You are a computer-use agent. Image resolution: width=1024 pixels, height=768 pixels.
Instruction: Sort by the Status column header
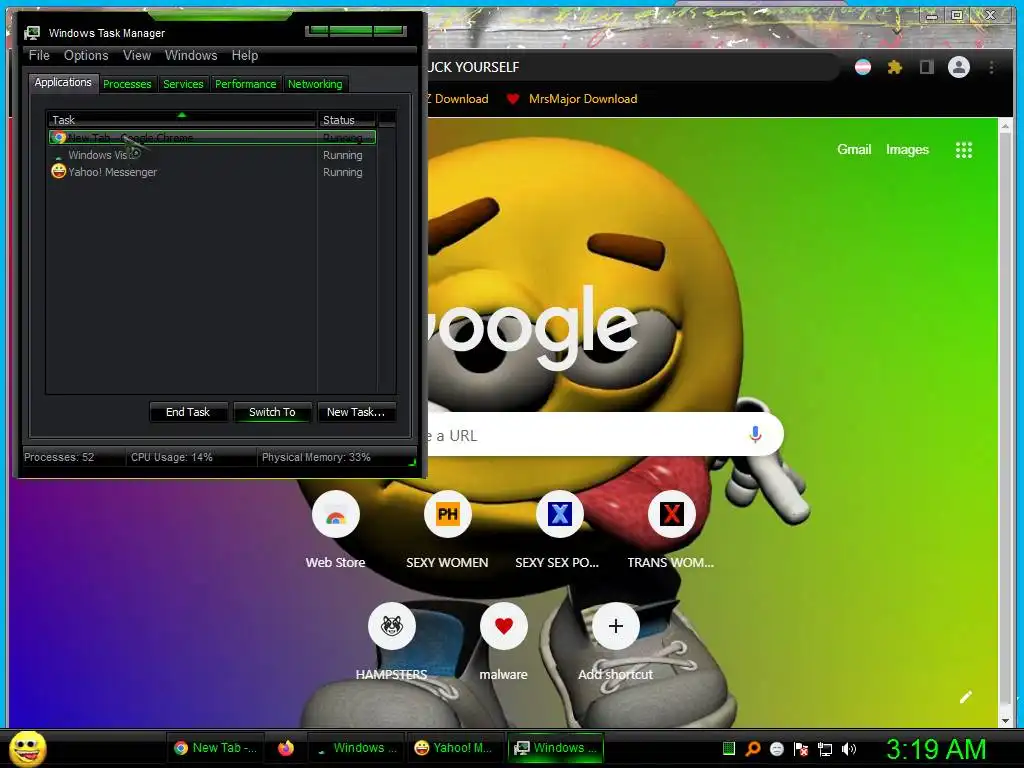tap(346, 120)
